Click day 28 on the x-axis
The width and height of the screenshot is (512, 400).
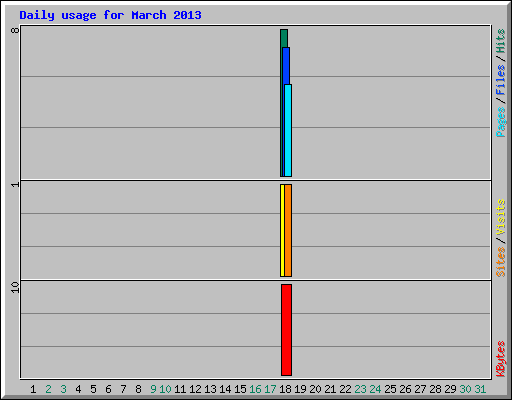tap(435, 389)
